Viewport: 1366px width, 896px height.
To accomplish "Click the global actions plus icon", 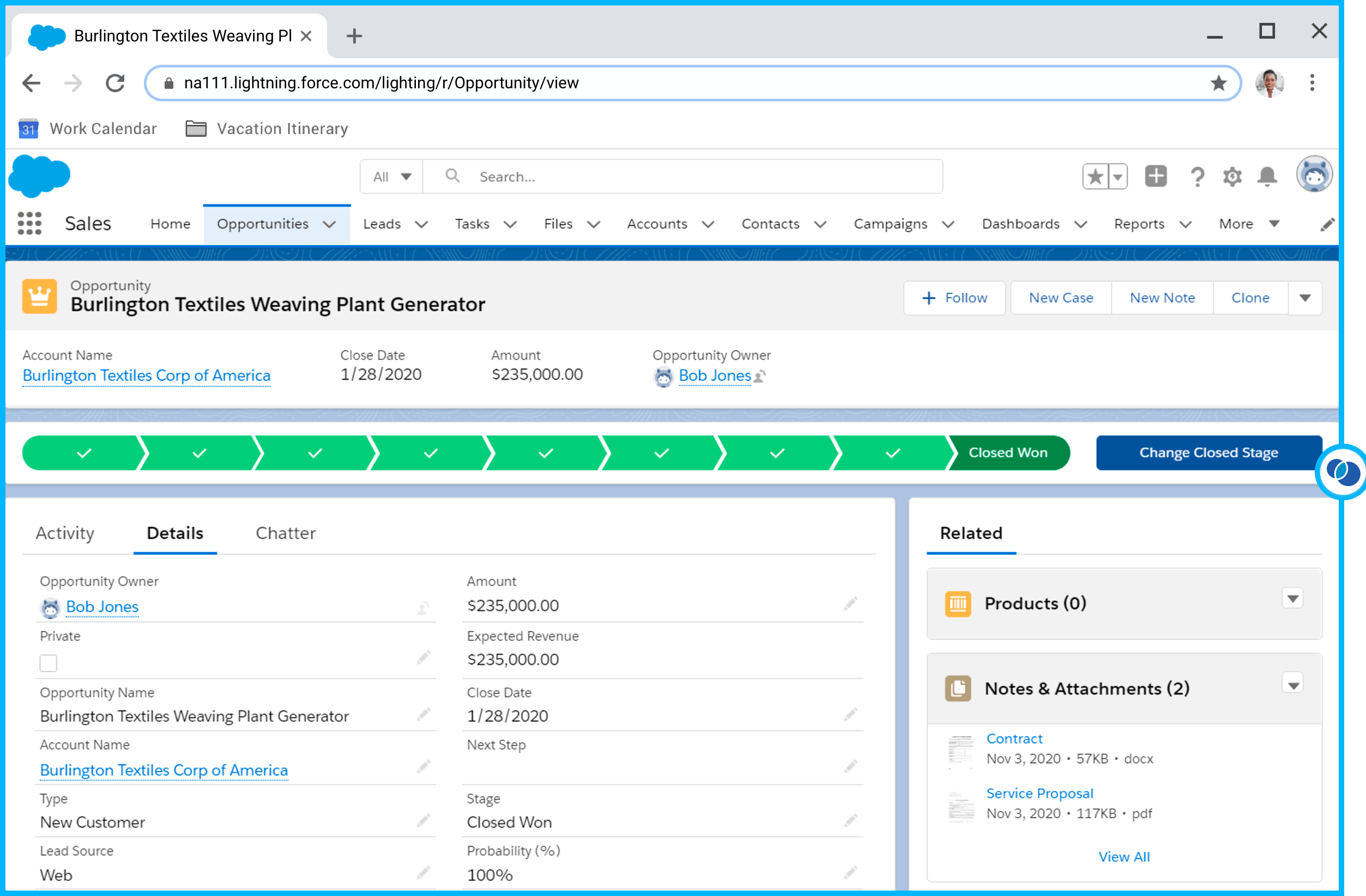I will tap(1156, 176).
